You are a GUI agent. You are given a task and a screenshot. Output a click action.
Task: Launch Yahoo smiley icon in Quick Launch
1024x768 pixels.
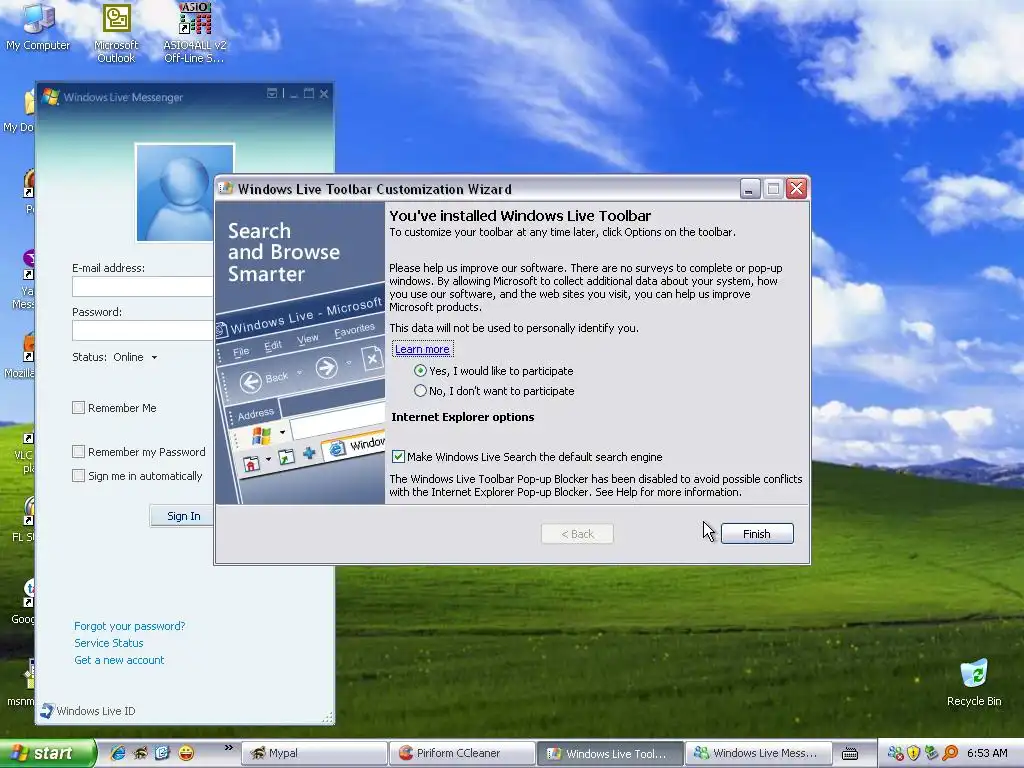click(186, 753)
